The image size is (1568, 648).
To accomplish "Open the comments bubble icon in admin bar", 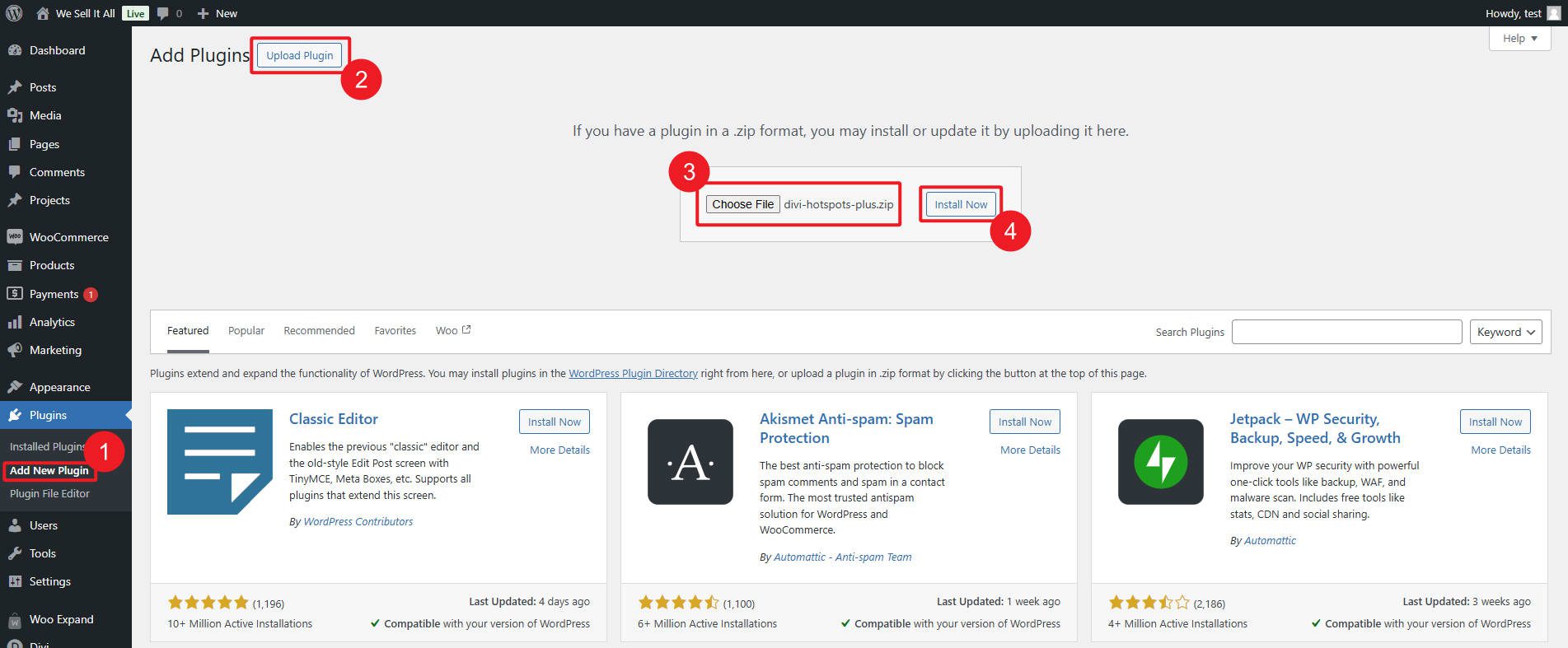I will coord(163,13).
